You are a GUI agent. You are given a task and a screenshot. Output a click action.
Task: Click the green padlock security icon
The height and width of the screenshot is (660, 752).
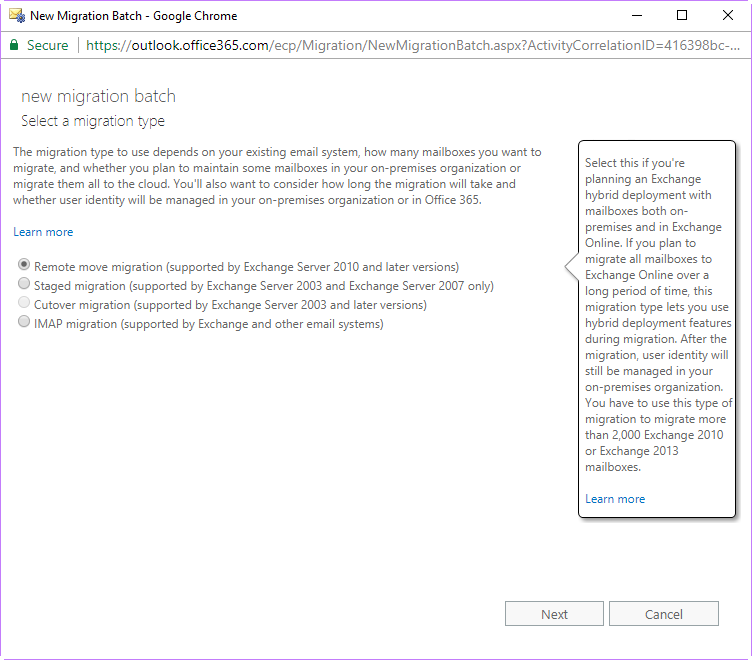click(x=14, y=45)
